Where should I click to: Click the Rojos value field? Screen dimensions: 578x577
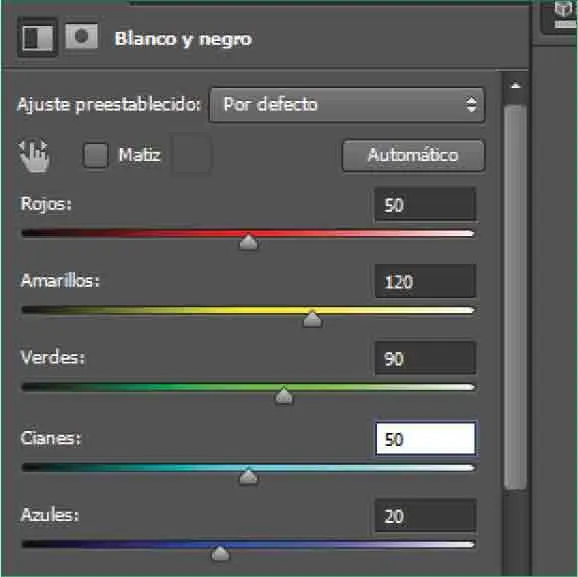click(425, 205)
